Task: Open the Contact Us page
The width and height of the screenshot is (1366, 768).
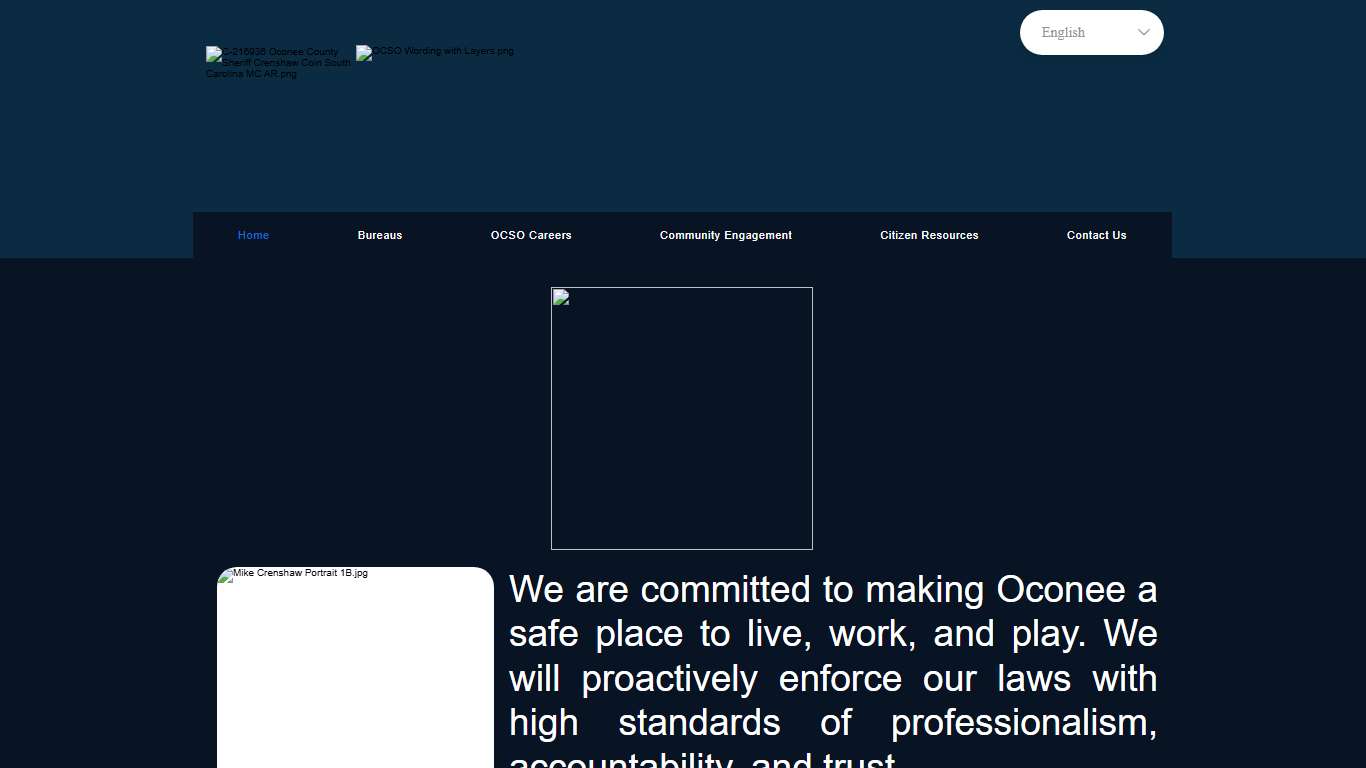Action: [x=1096, y=235]
